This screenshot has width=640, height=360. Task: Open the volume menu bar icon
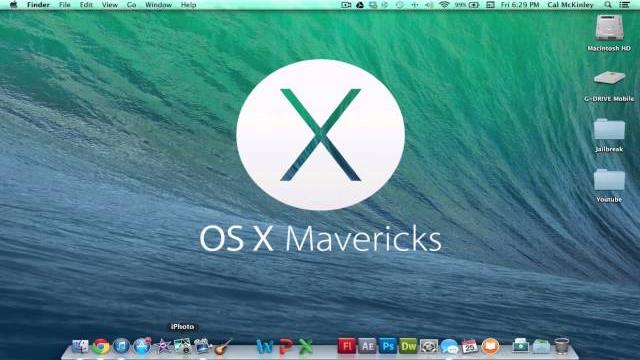pos(429,5)
